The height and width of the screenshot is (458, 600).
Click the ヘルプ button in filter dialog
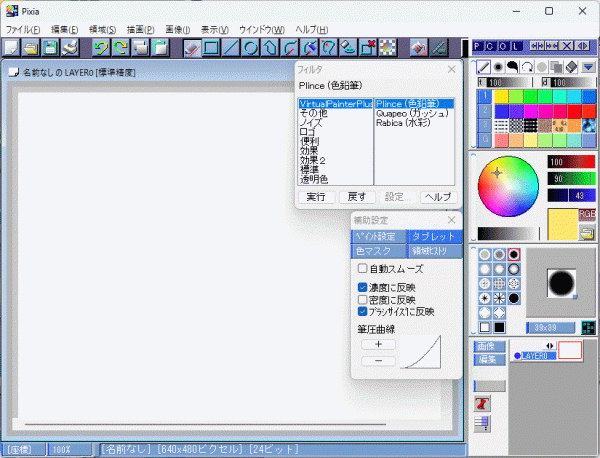[x=438, y=197]
